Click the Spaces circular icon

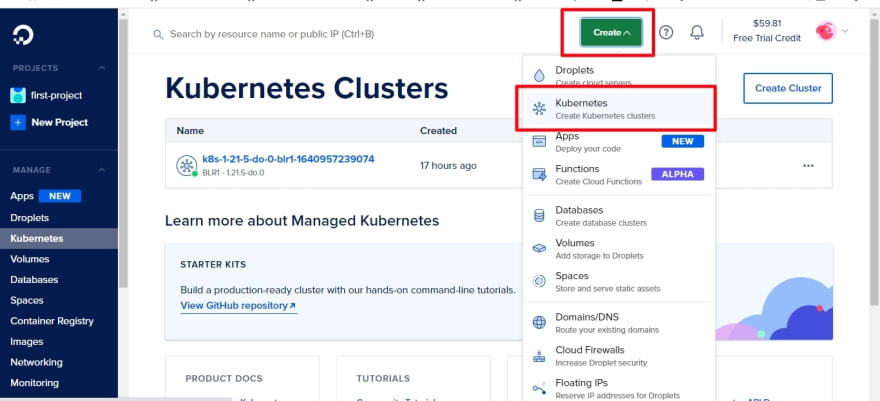point(539,281)
